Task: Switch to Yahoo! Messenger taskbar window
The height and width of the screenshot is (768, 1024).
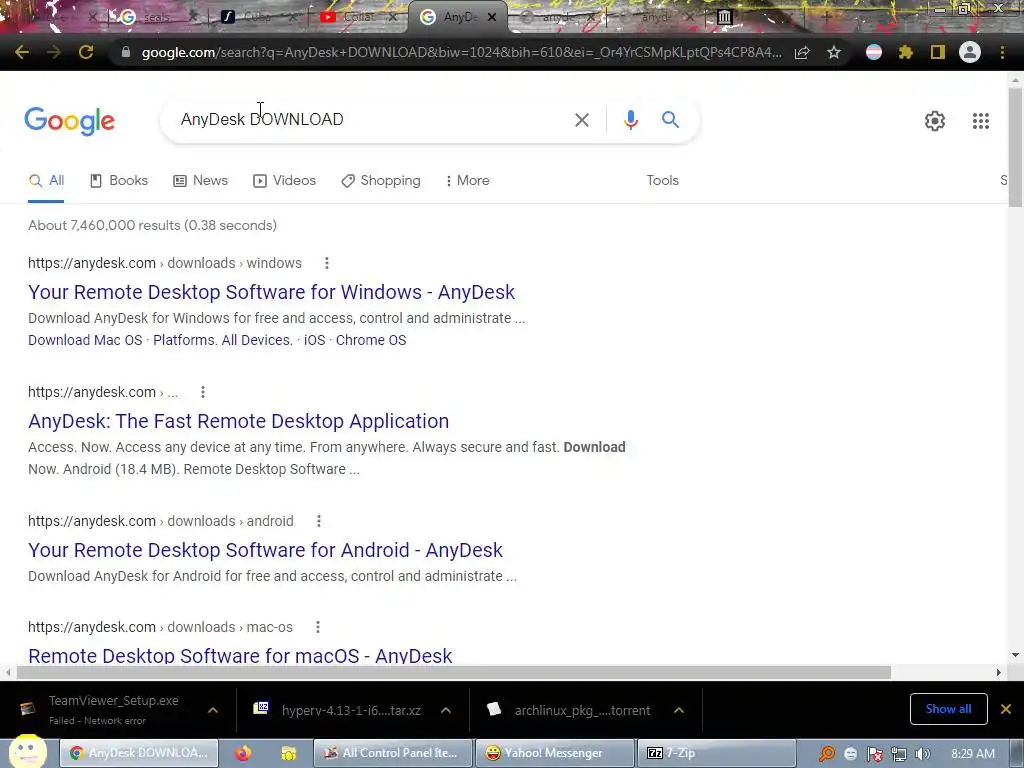Action: [x=554, y=753]
